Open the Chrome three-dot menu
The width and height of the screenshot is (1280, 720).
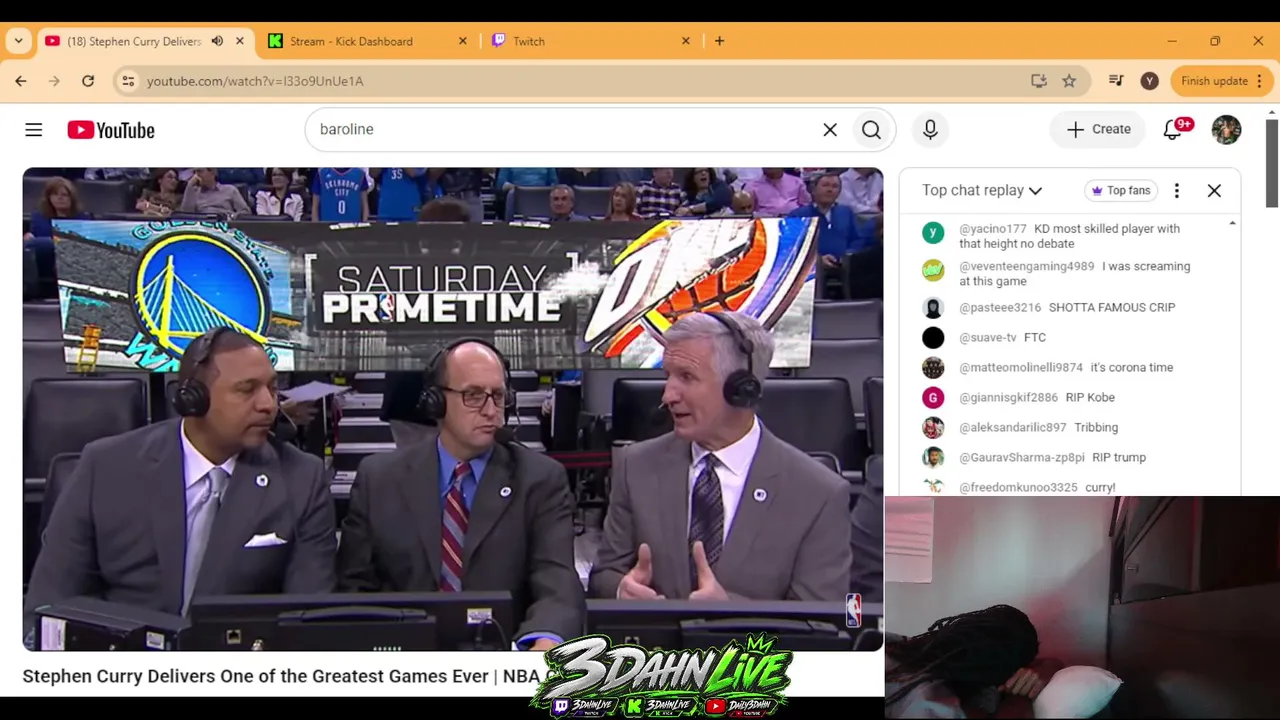click(1260, 81)
